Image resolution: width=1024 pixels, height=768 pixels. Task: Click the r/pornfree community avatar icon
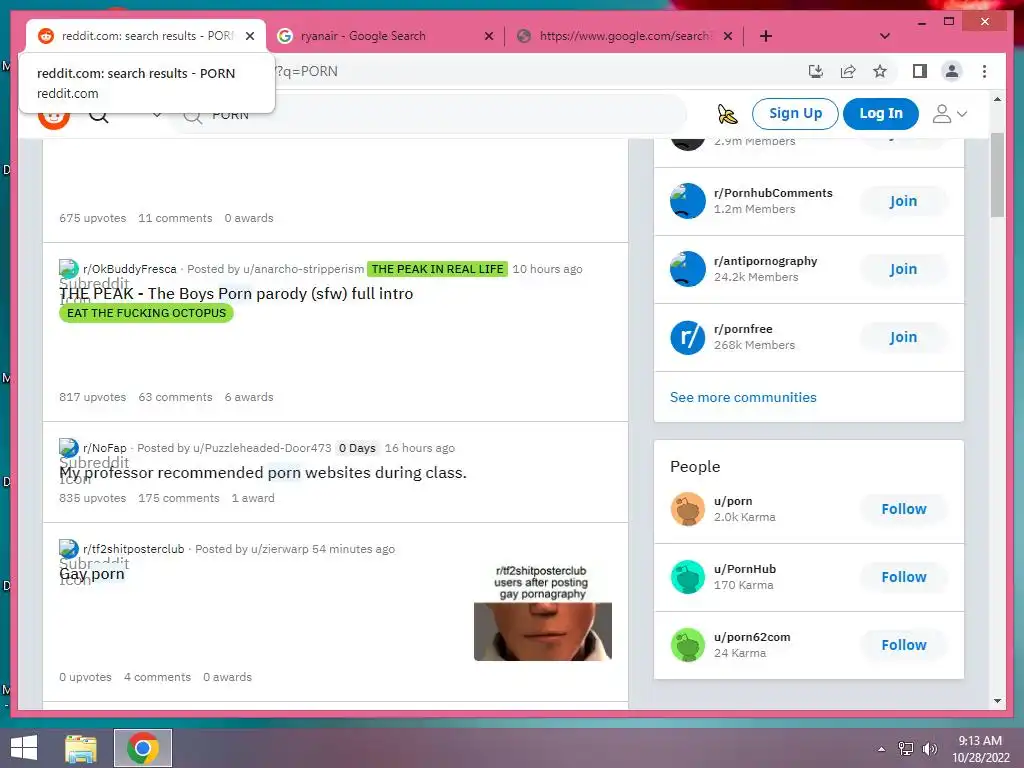coord(688,337)
